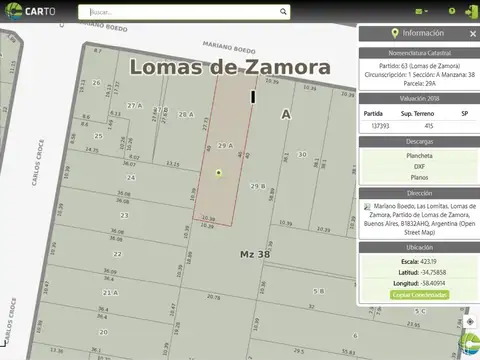Select parcel 24 on the map
Image resolution: width=480 pixels, height=360 pixels.
click(131, 178)
